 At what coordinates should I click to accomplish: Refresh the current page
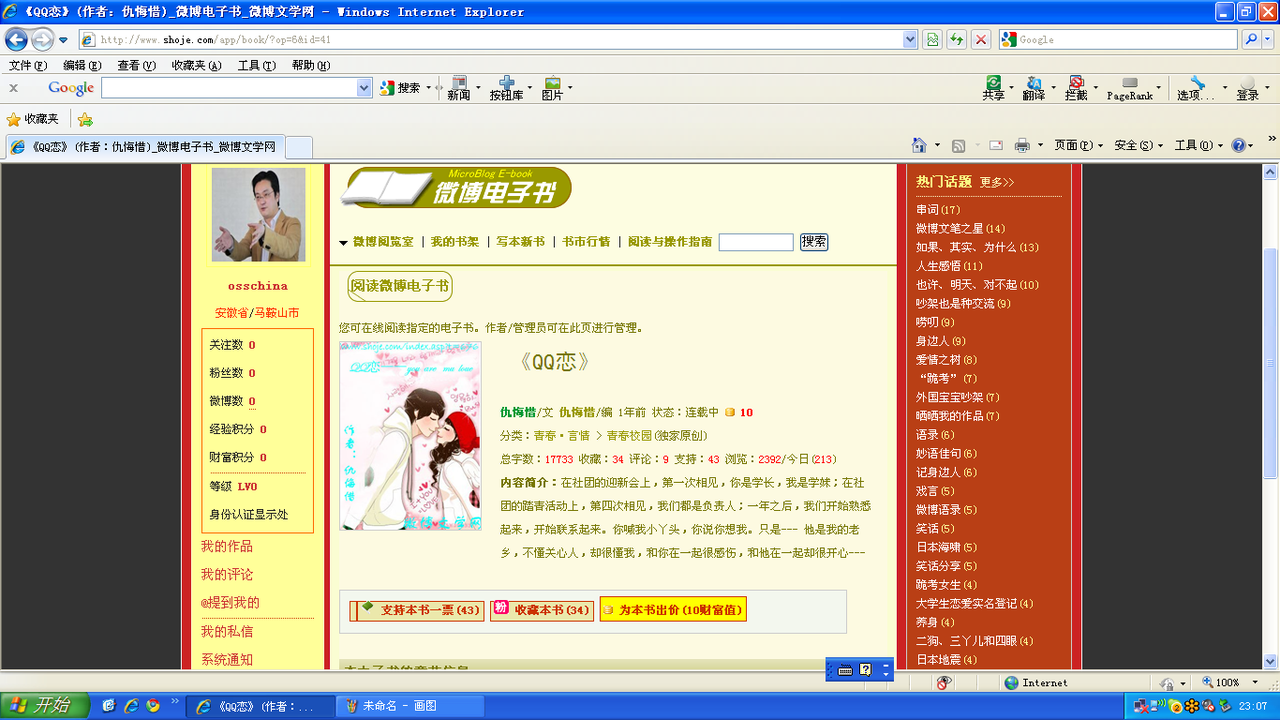pyautogui.click(x=957, y=40)
